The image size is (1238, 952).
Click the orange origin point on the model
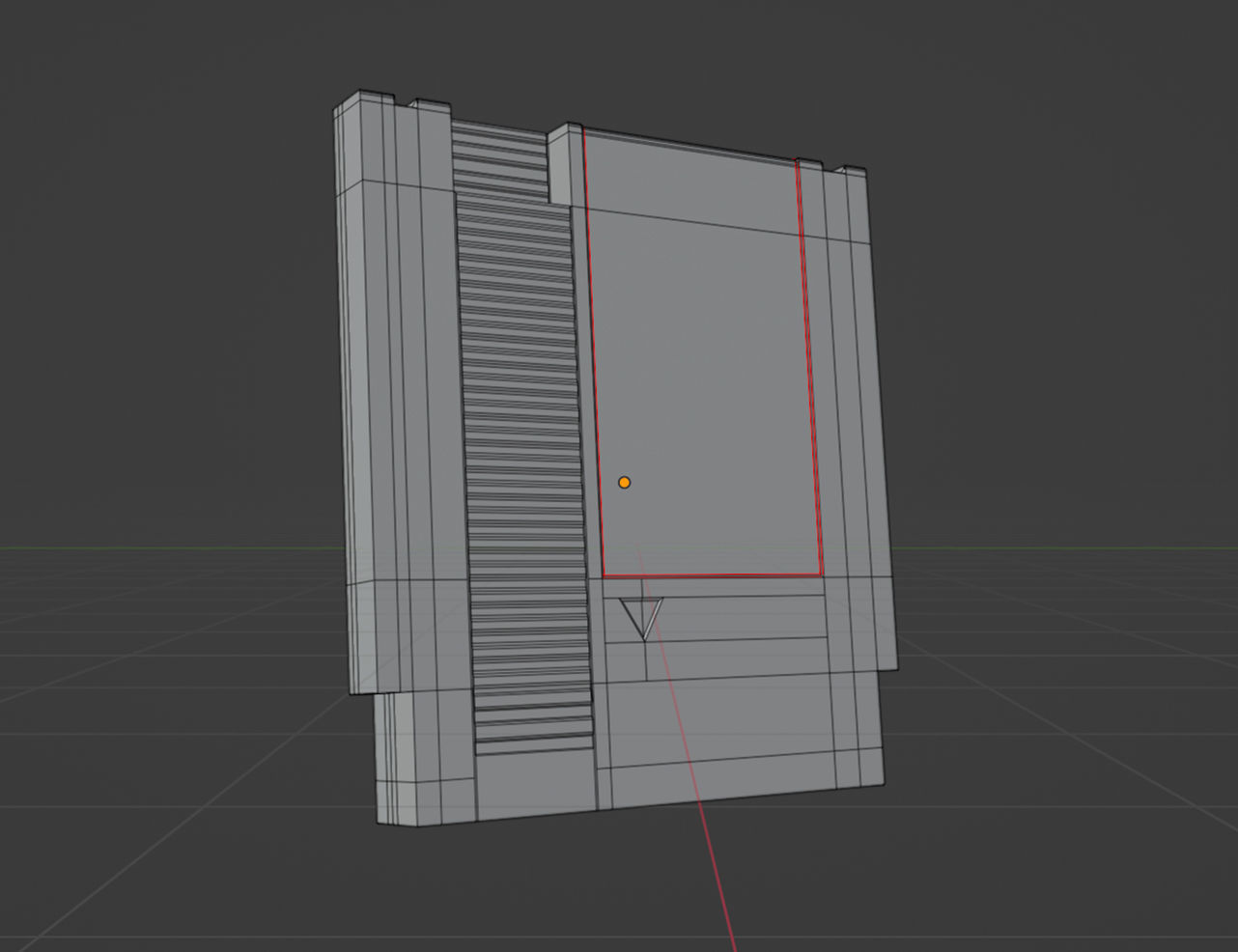[624, 482]
